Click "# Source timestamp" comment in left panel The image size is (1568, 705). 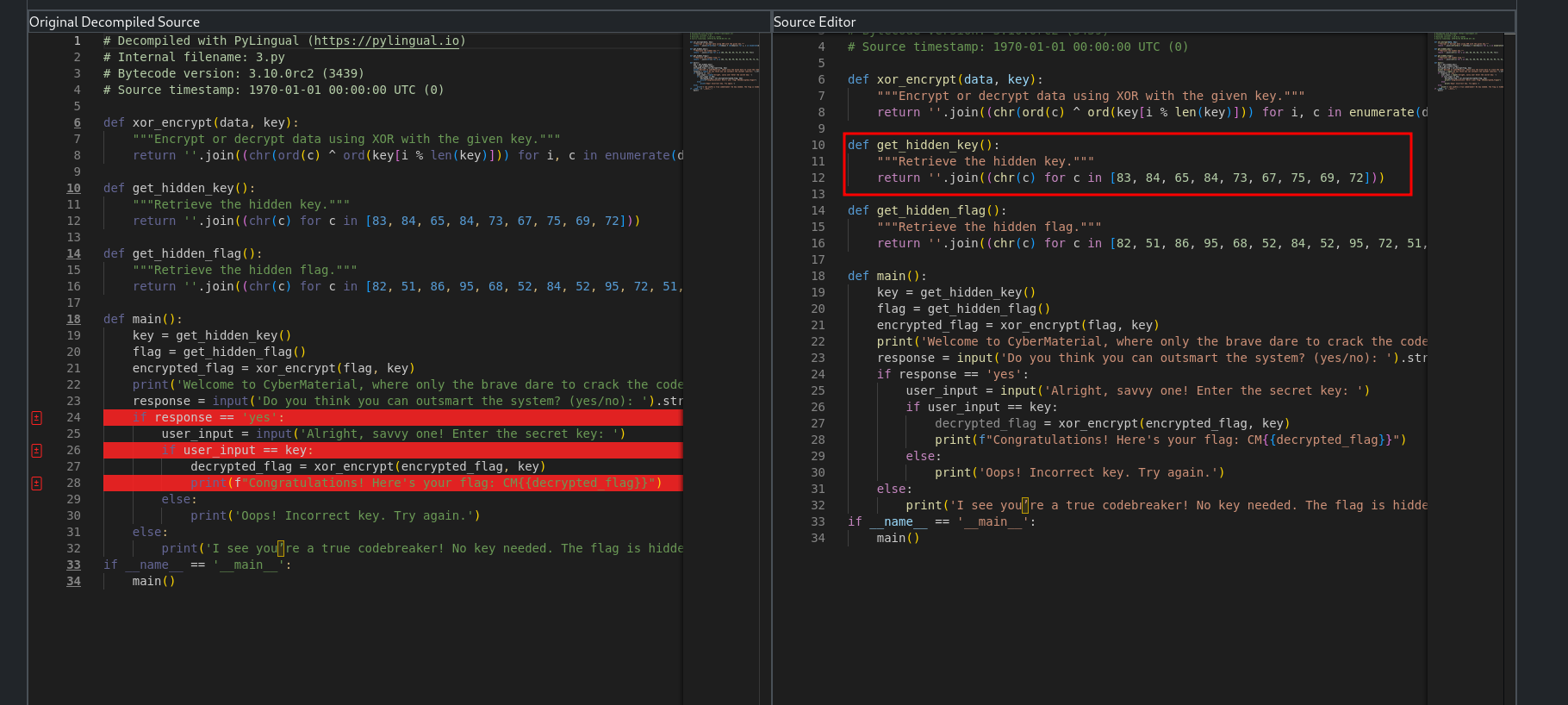[x=274, y=90]
